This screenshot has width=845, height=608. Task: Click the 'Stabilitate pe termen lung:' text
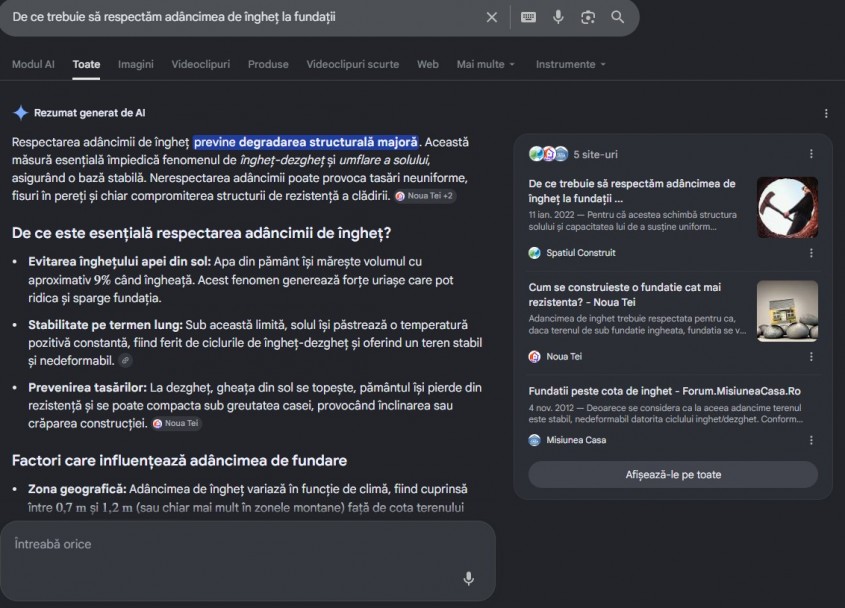(x=106, y=324)
